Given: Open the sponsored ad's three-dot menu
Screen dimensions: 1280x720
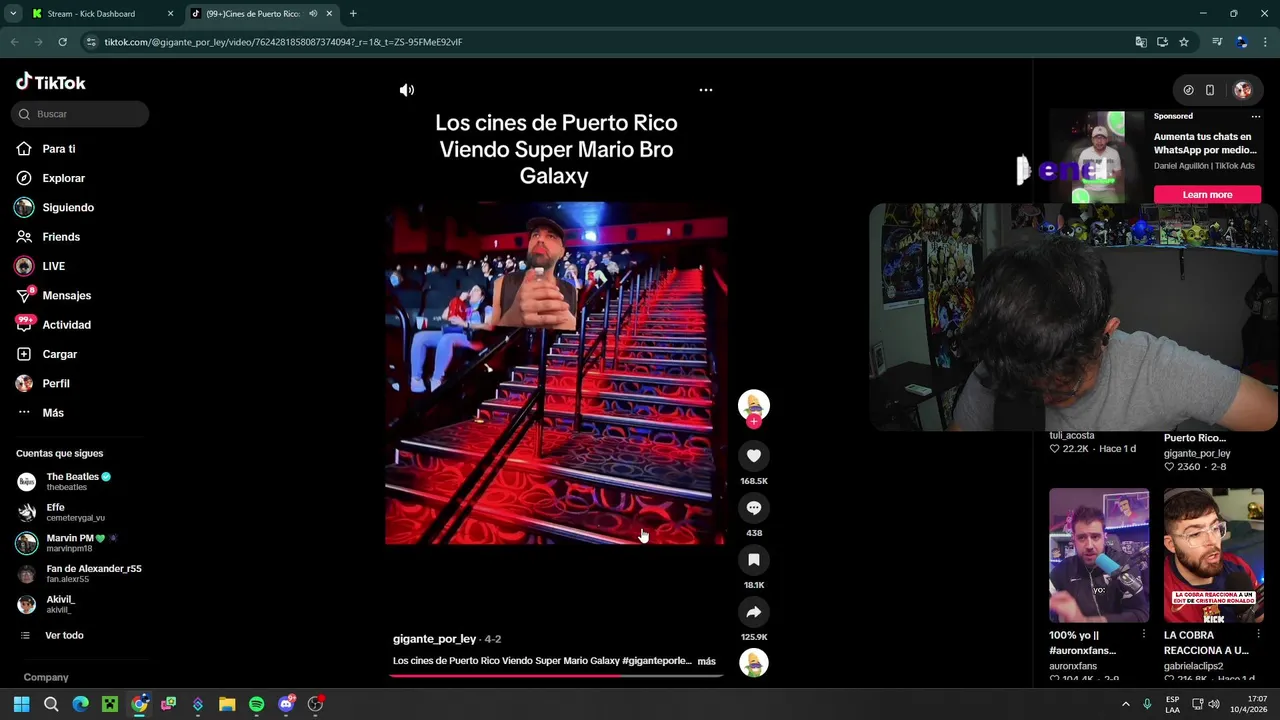Looking at the screenshot, I should (x=1256, y=116).
